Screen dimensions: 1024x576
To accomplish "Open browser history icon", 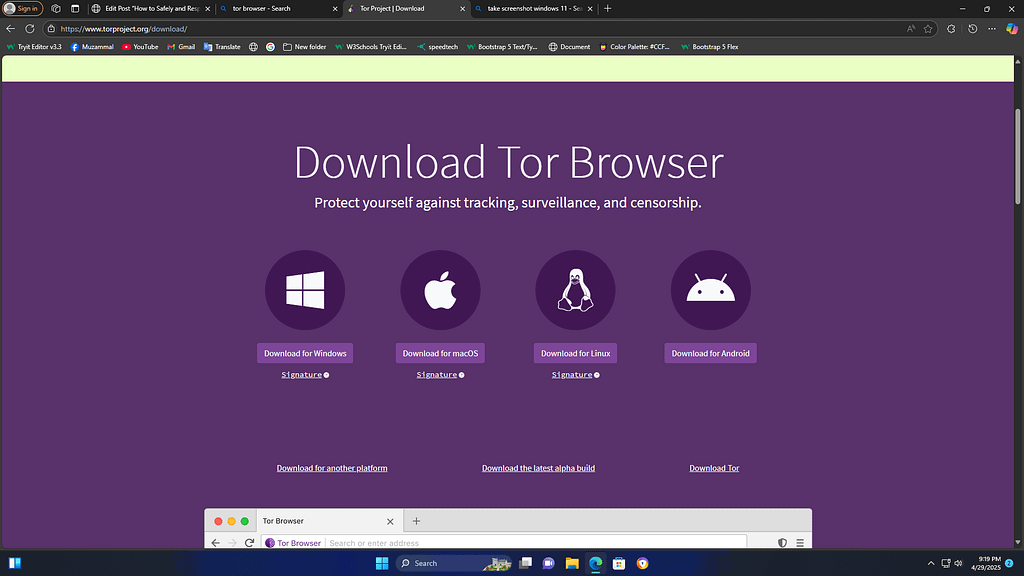I will [x=972, y=29].
